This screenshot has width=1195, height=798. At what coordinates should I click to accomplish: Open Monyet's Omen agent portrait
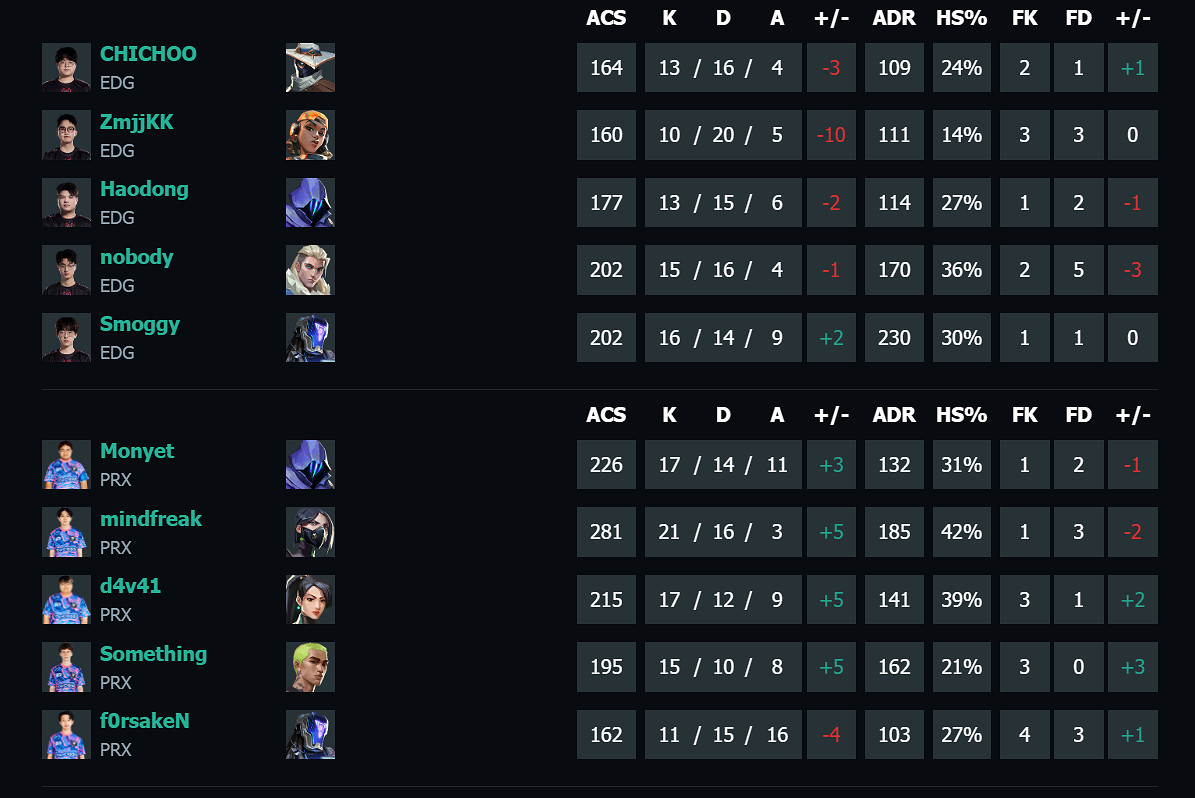coord(310,464)
